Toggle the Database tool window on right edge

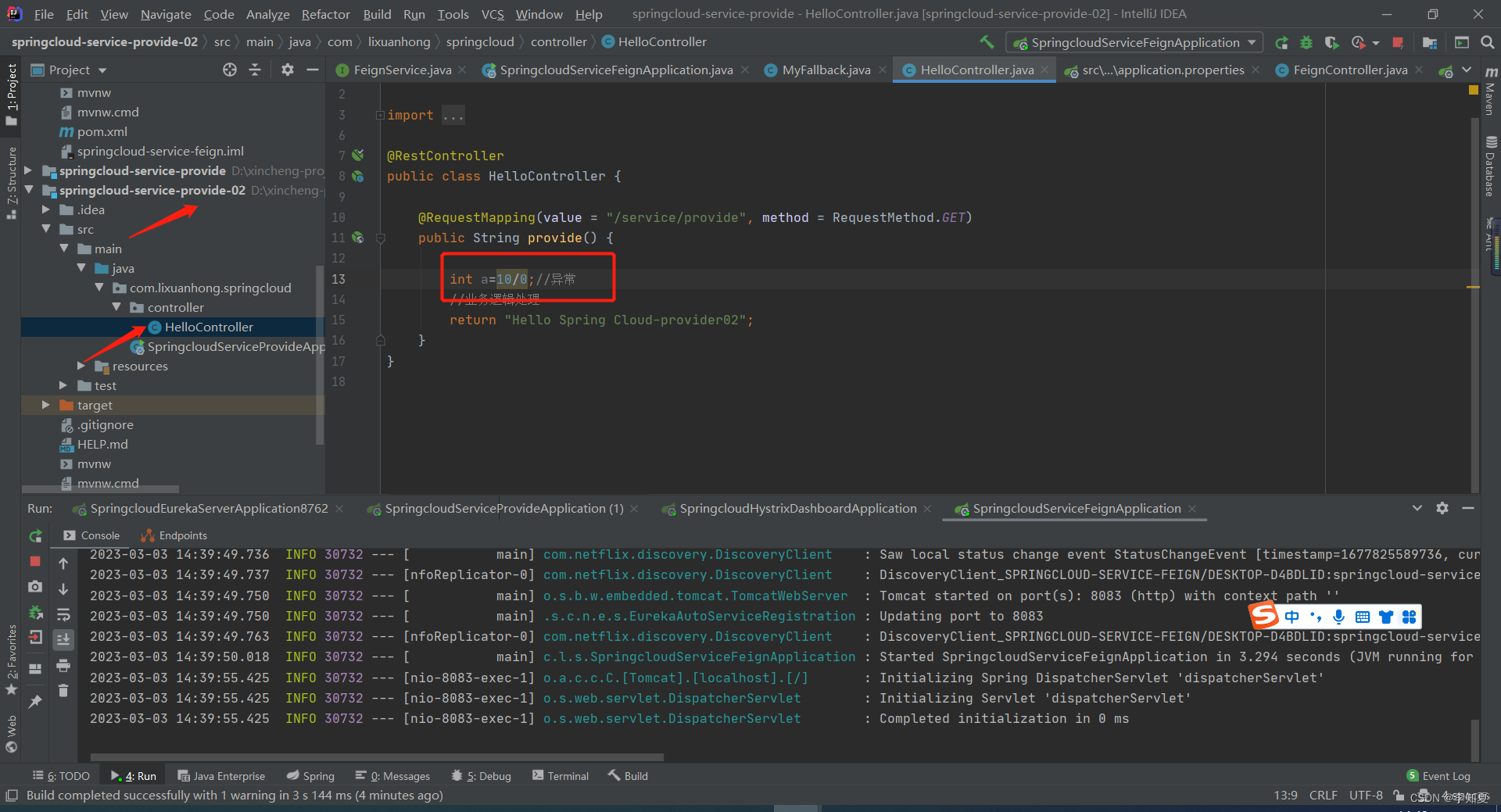(1491, 166)
